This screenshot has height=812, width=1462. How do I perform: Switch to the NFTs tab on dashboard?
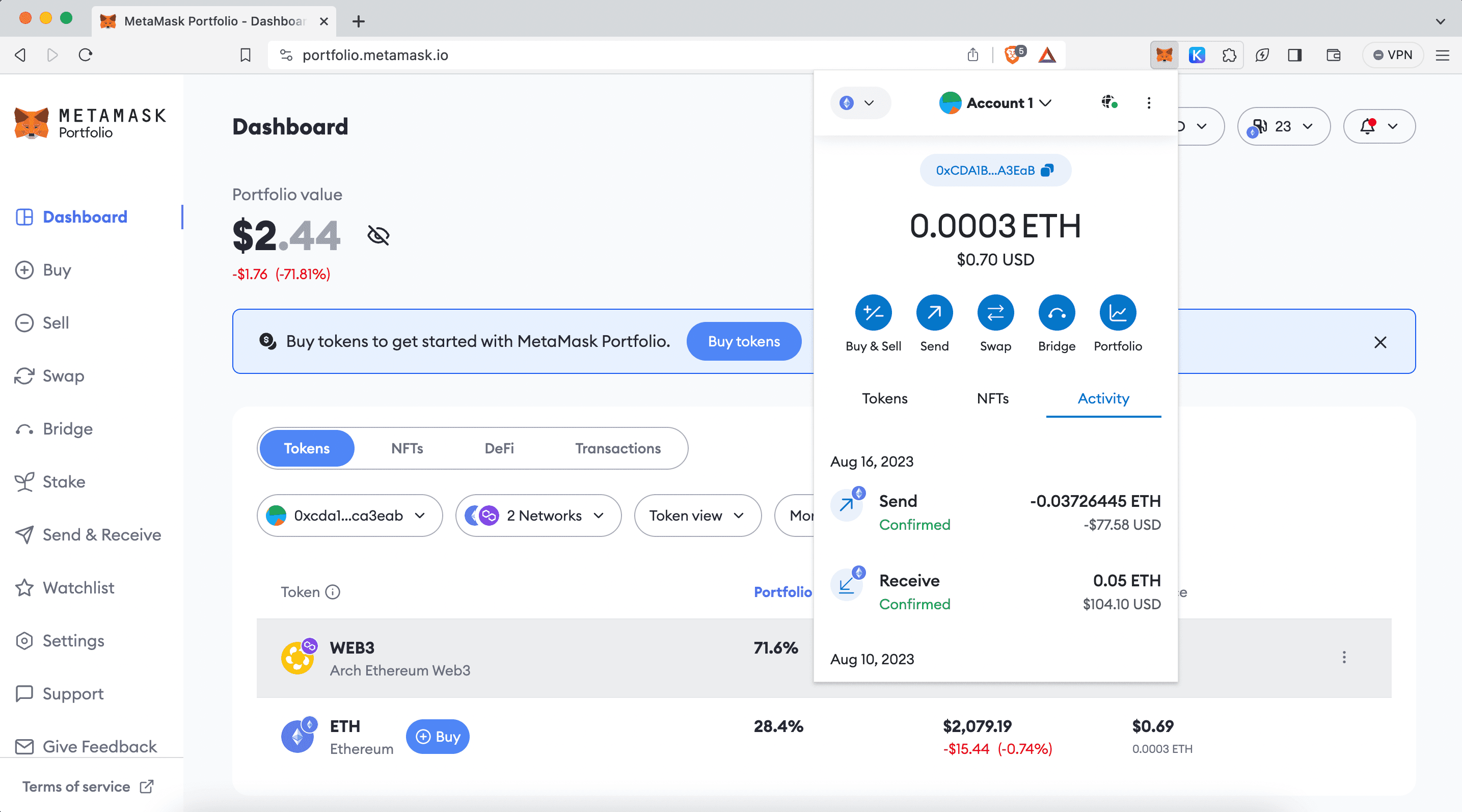pos(407,448)
